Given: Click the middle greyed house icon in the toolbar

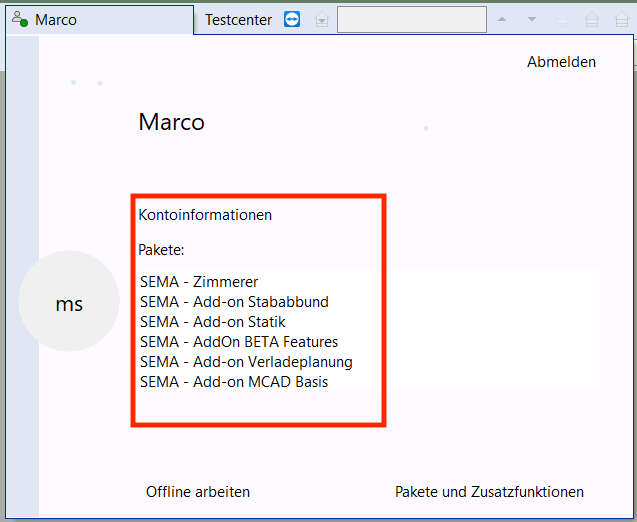Looking at the screenshot, I should click(592, 19).
